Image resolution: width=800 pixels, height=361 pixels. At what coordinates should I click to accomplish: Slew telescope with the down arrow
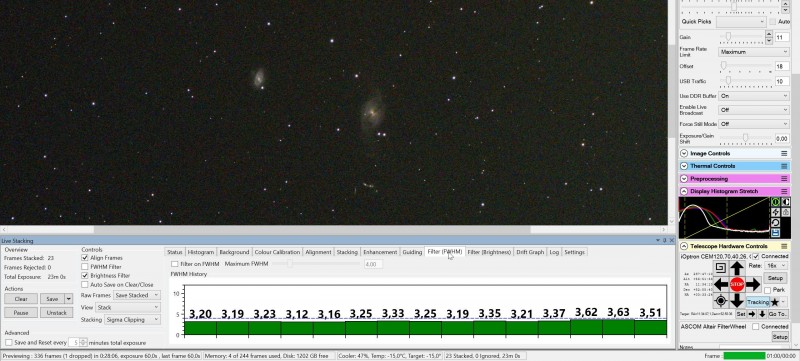tap(737, 301)
